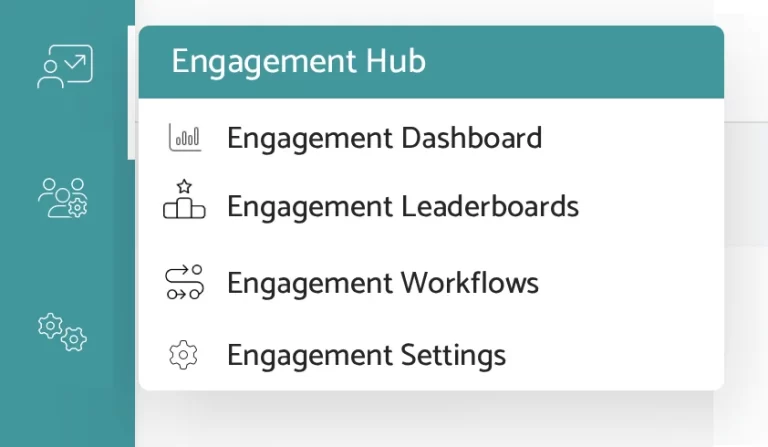The height and width of the screenshot is (447, 768).
Task: Click the presenter chart icon in sidebar
Action: [65, 66]
